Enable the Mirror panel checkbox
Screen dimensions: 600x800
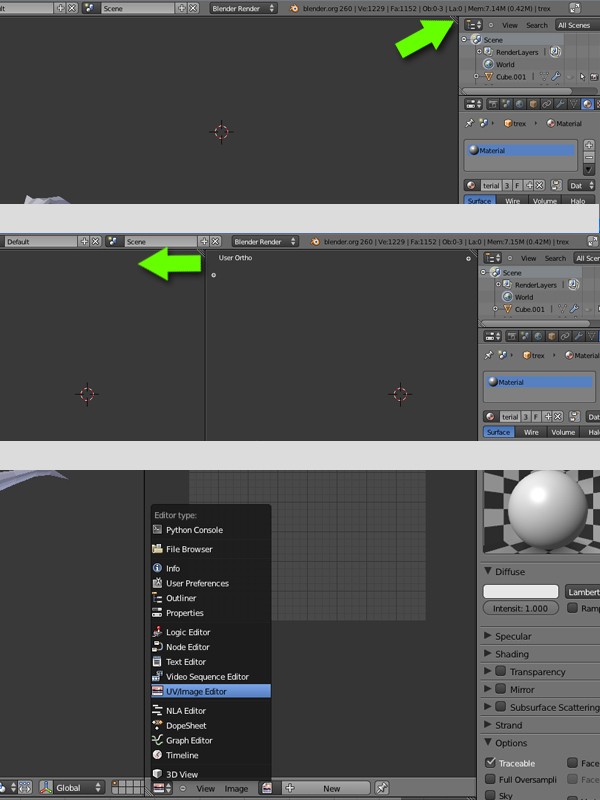tap(501, 689)
